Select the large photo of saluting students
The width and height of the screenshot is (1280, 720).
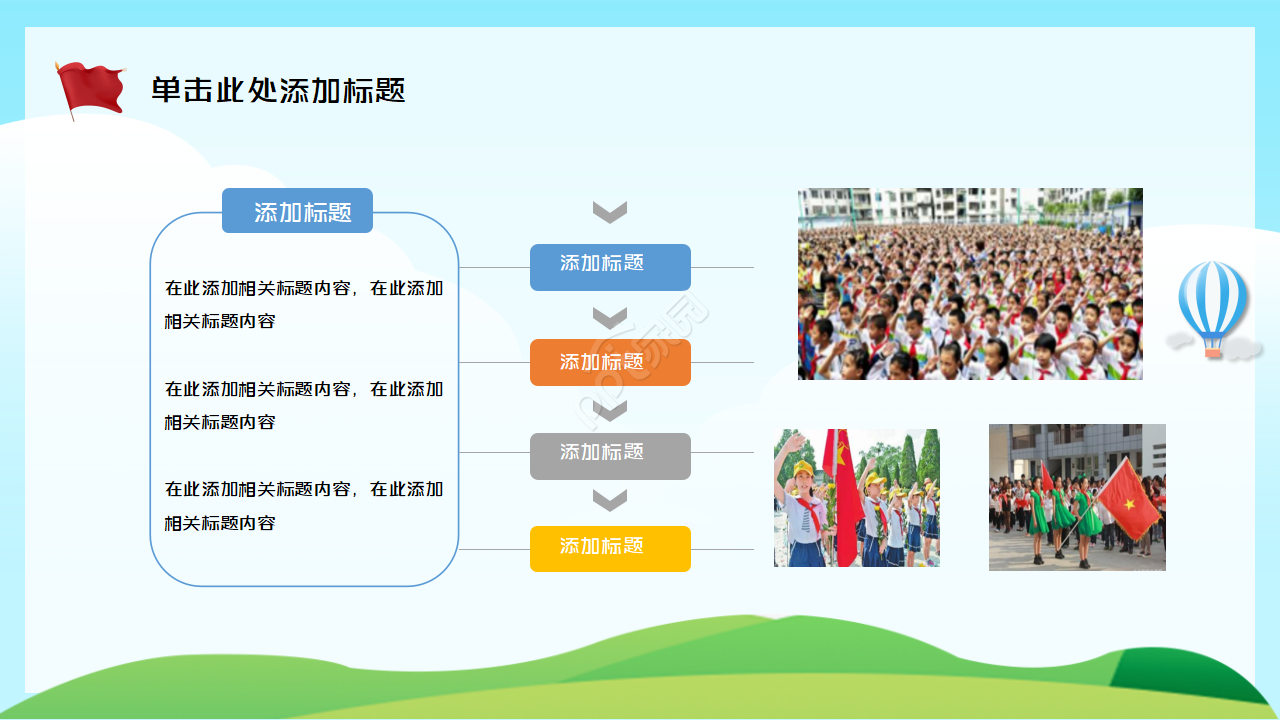(970, 284)
